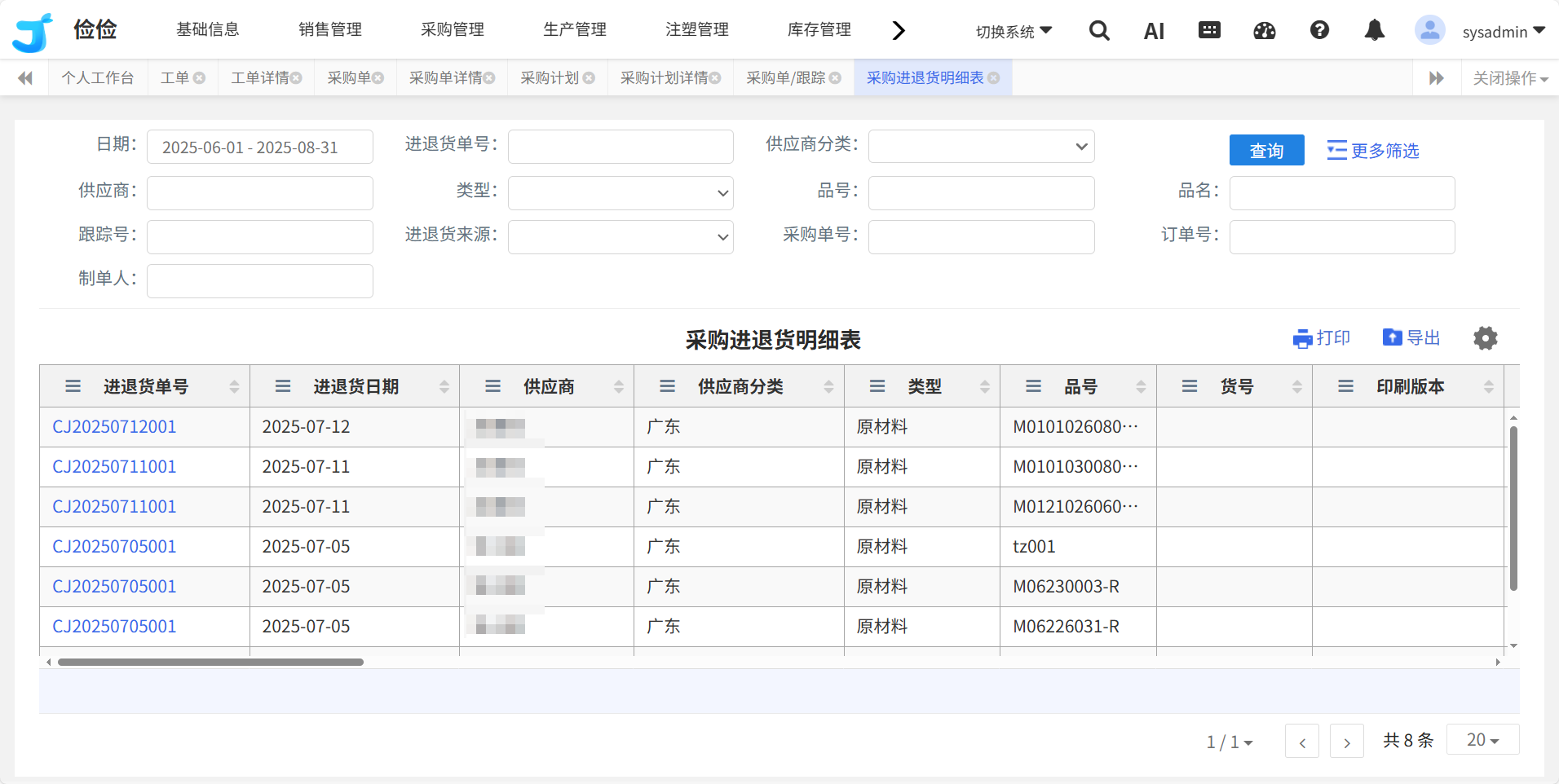Expand the 供应商分类 dropdown
1559x784 pixels.
tap(981, 147)
